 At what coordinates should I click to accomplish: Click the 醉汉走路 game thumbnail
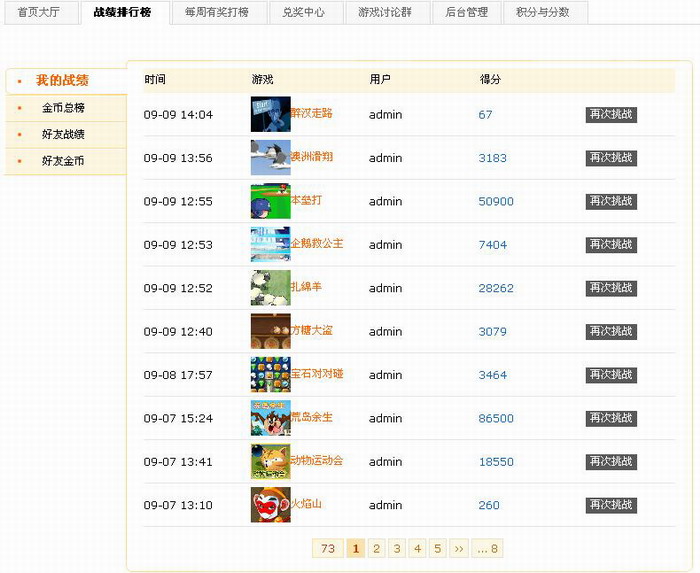click(271, 114)
